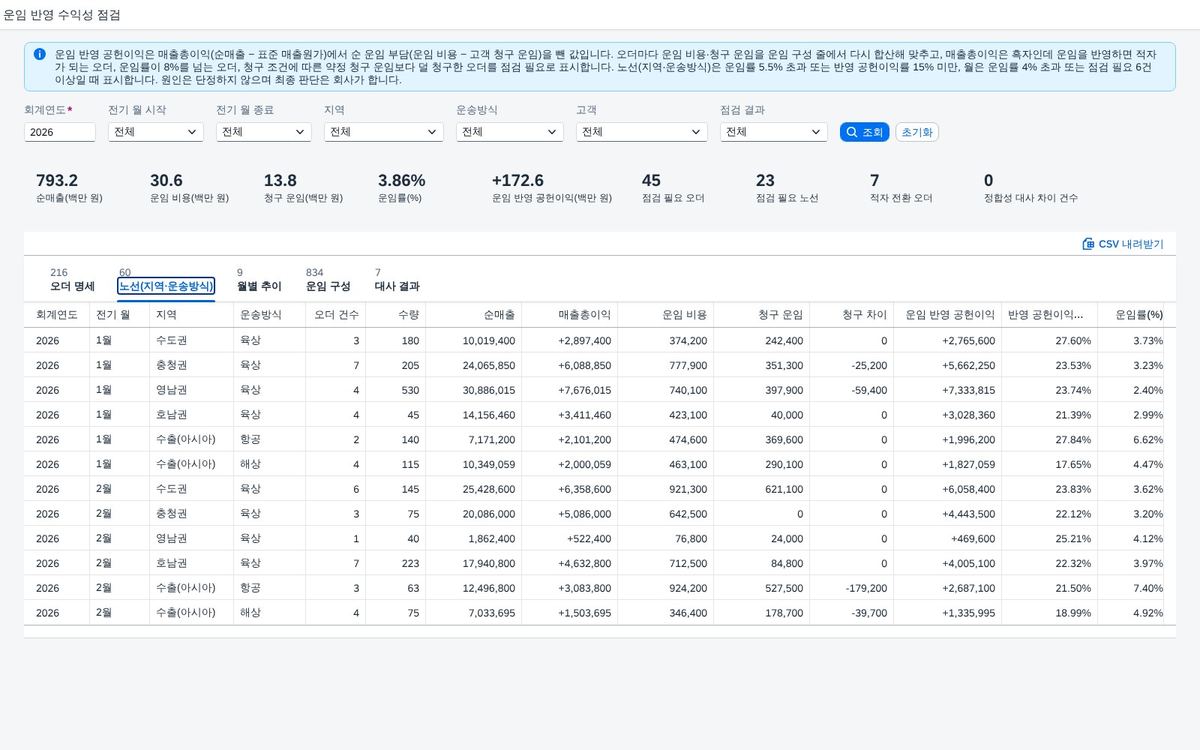This screenshot has width=1200, height=750.
Task: Click the 전기 월 column header
Action: point(119,315)
